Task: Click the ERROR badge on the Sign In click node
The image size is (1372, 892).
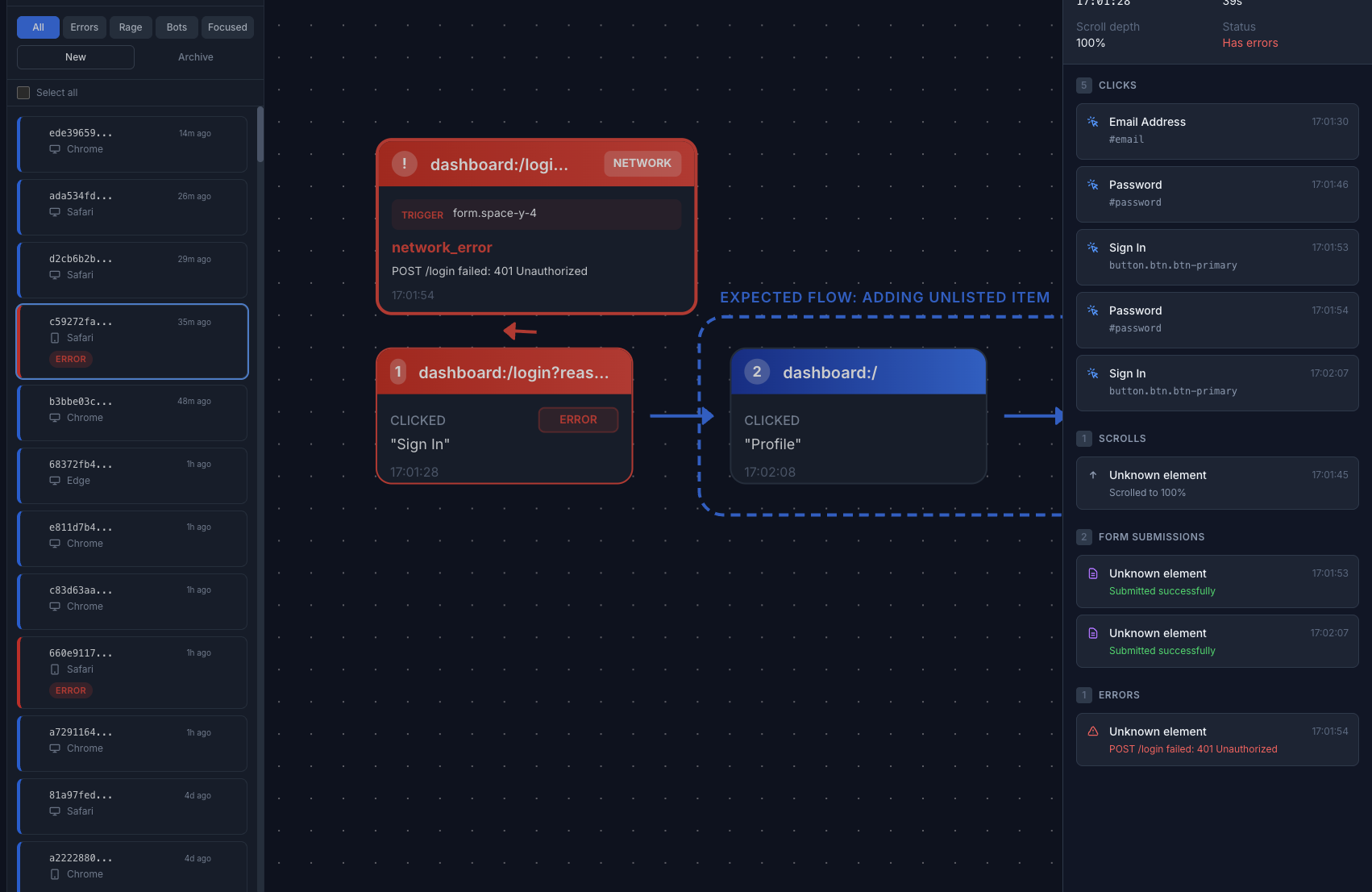Action: tap(578, 419)
